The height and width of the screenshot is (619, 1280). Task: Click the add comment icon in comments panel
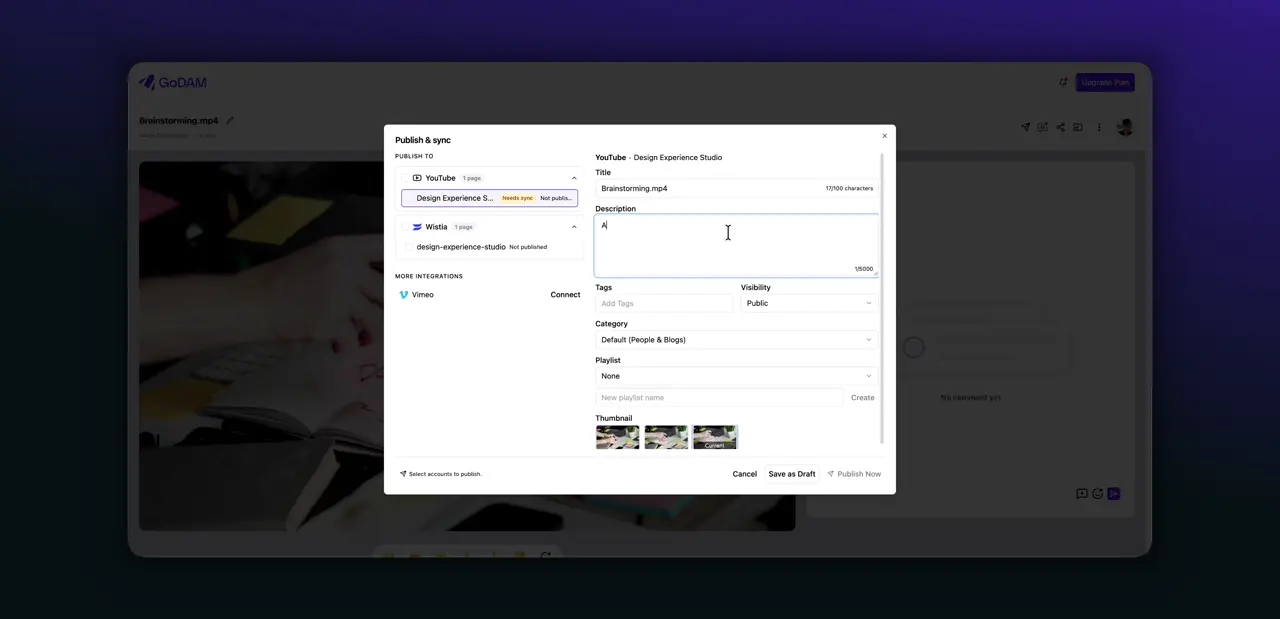1082,493
